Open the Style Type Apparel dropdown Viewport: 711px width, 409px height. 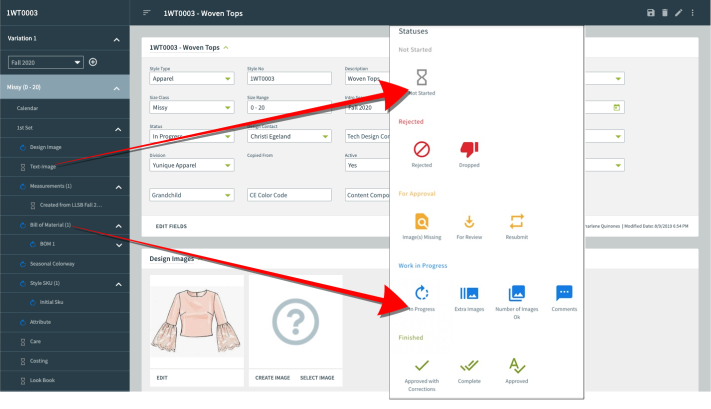pos(190,78)
